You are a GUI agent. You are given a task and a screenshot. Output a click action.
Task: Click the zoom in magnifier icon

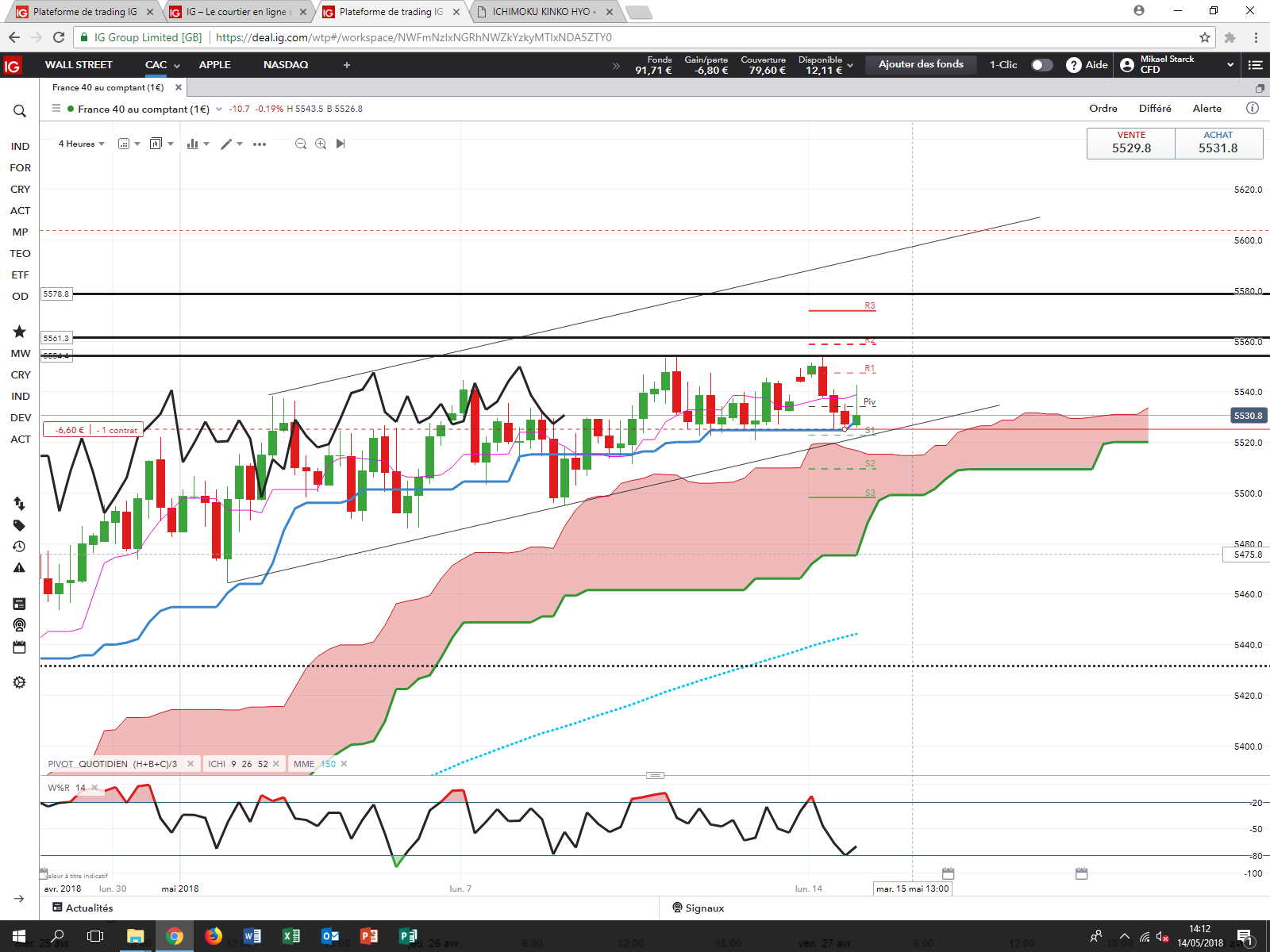pos(321,144)
